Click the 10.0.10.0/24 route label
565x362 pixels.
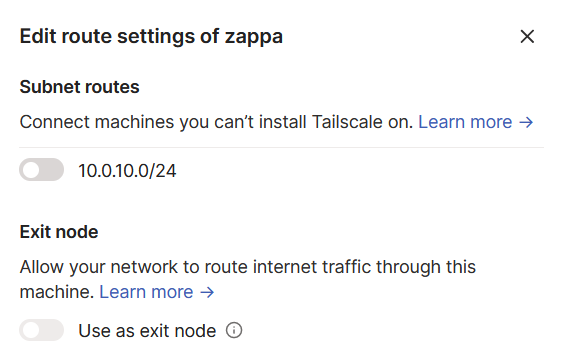127,171
